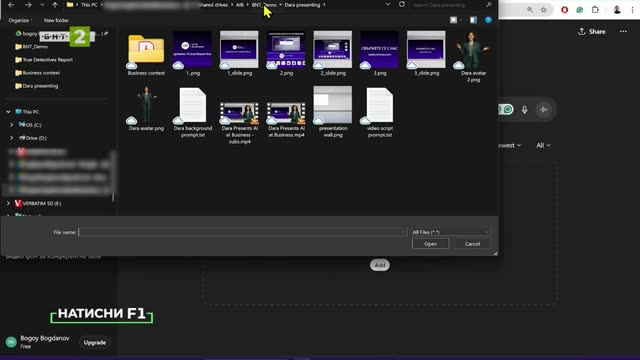Open the browser extensions puzzle icon
The height and width of the screenshot is (360, 640).
(x=595, y=10)
